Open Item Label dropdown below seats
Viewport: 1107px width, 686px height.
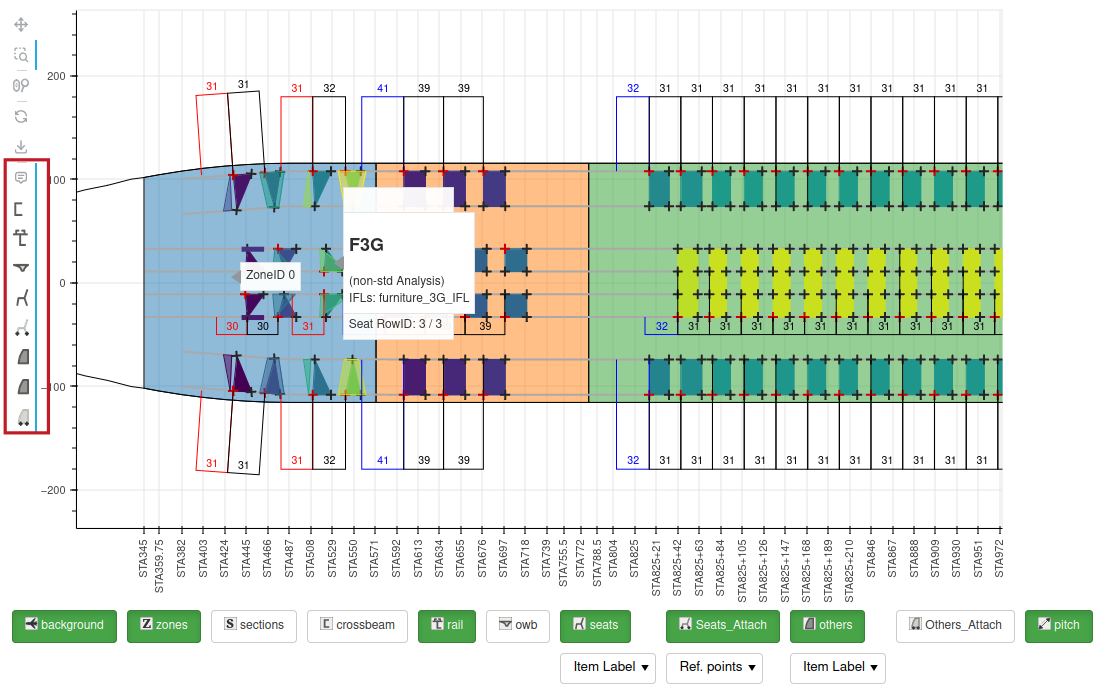pyautogui.click(x=612, y=667)
